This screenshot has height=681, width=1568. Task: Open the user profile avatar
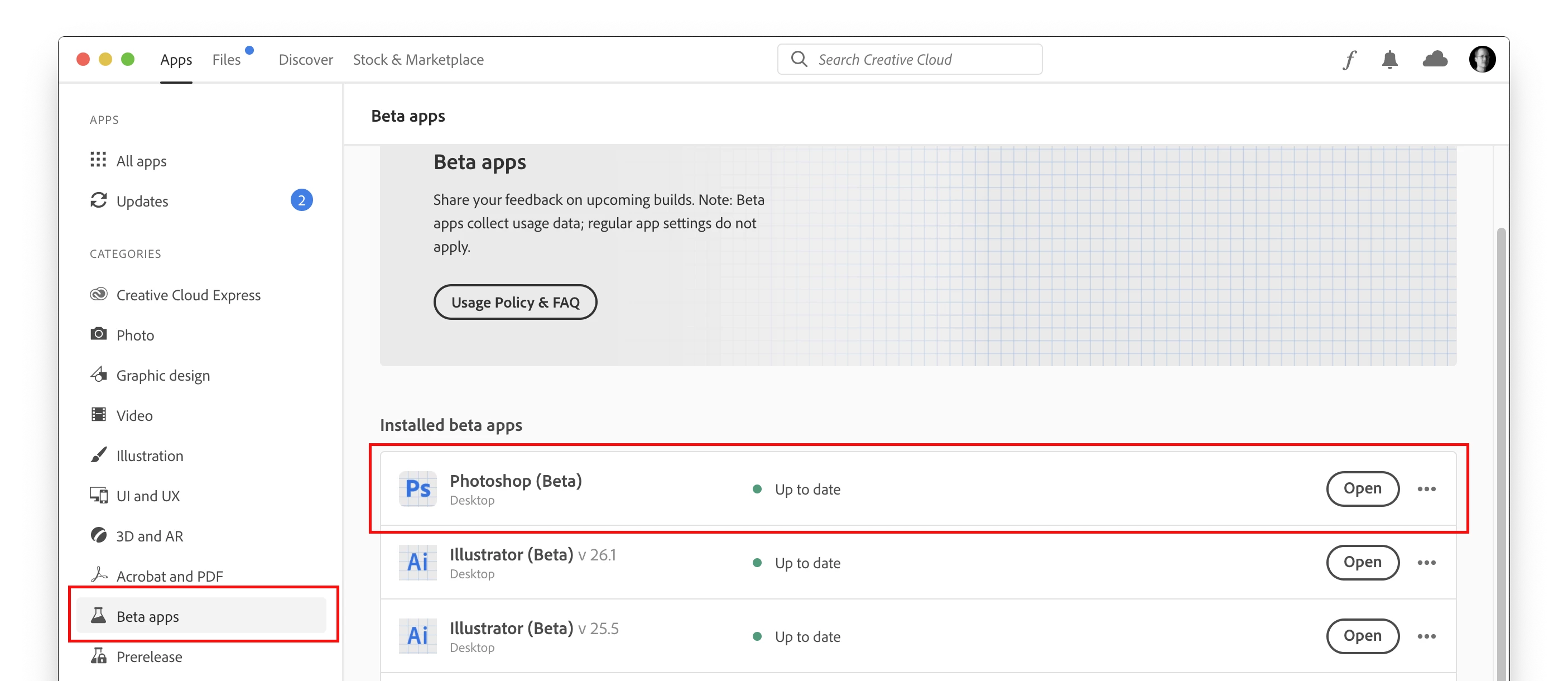(x=1482, y=60)
